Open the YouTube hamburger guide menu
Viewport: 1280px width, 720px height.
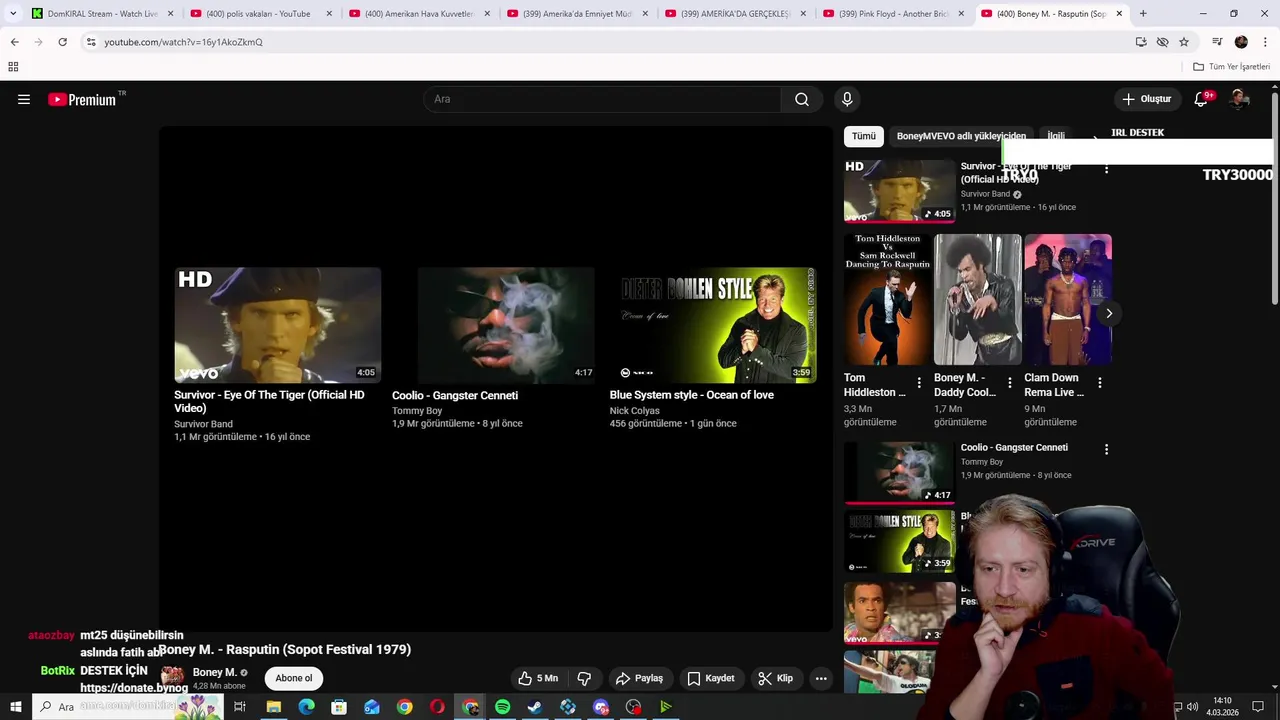coord(24,99)
